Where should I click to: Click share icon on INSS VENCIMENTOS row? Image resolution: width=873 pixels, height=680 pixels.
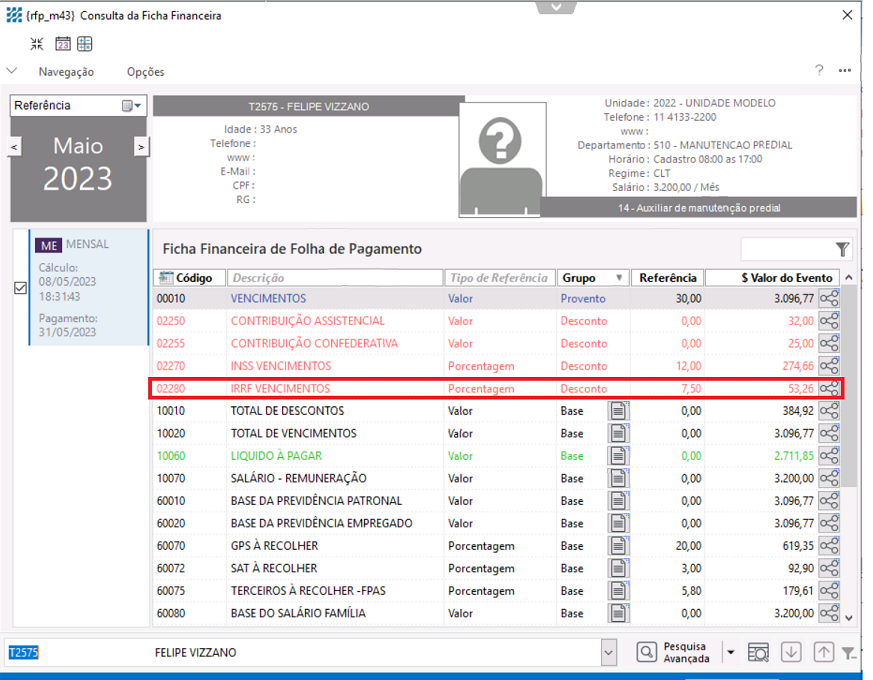tap(829, 366)
